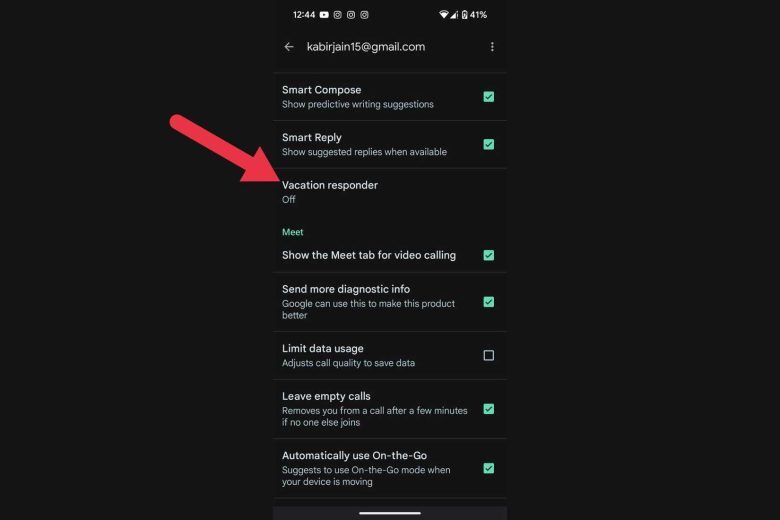Tap the cellular signal icon
Image resolution: width=780 pixels, height=520 pixels.
(x=454, y=15)
